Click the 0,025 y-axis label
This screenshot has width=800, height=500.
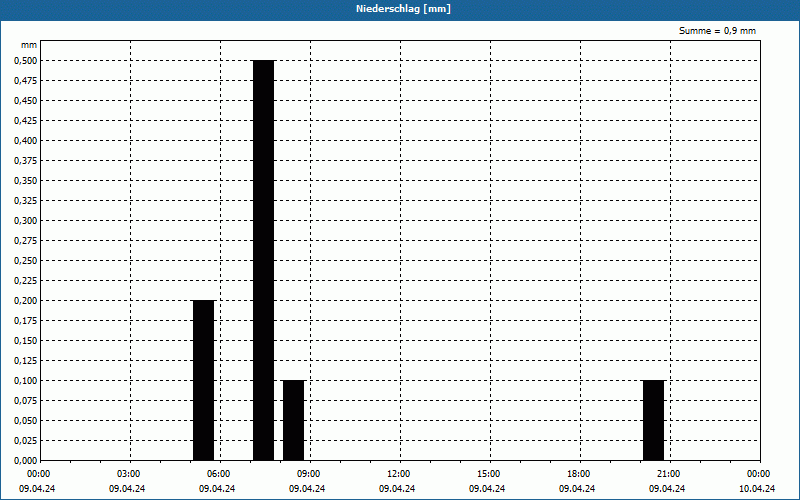pos(26,441)
